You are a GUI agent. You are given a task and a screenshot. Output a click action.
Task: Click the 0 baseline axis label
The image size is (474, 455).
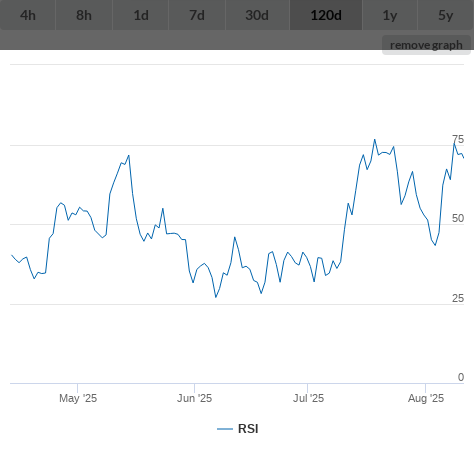tap(461, 377)
